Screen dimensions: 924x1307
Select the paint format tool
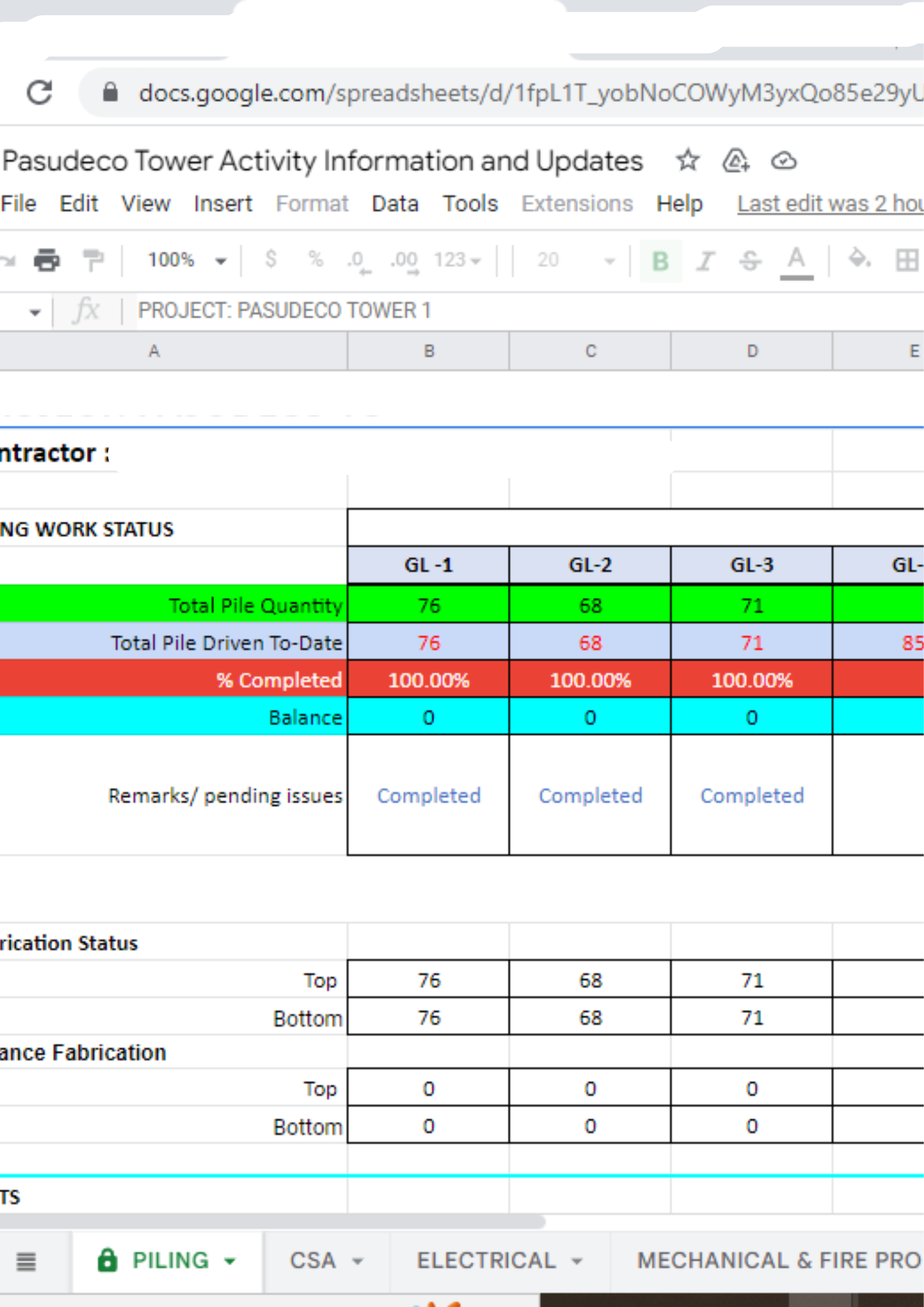tap(93, 260)
